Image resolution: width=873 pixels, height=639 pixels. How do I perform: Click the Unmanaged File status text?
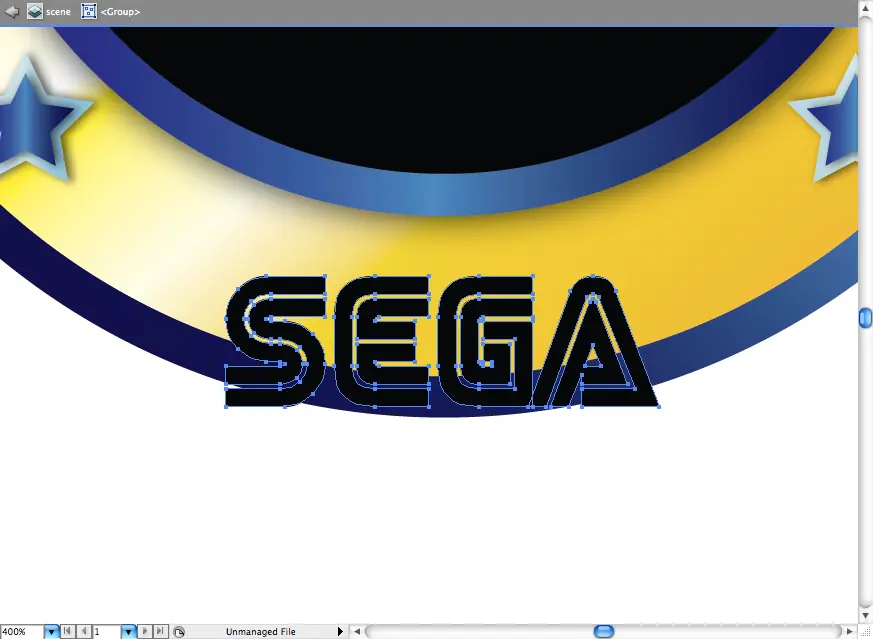261,632
